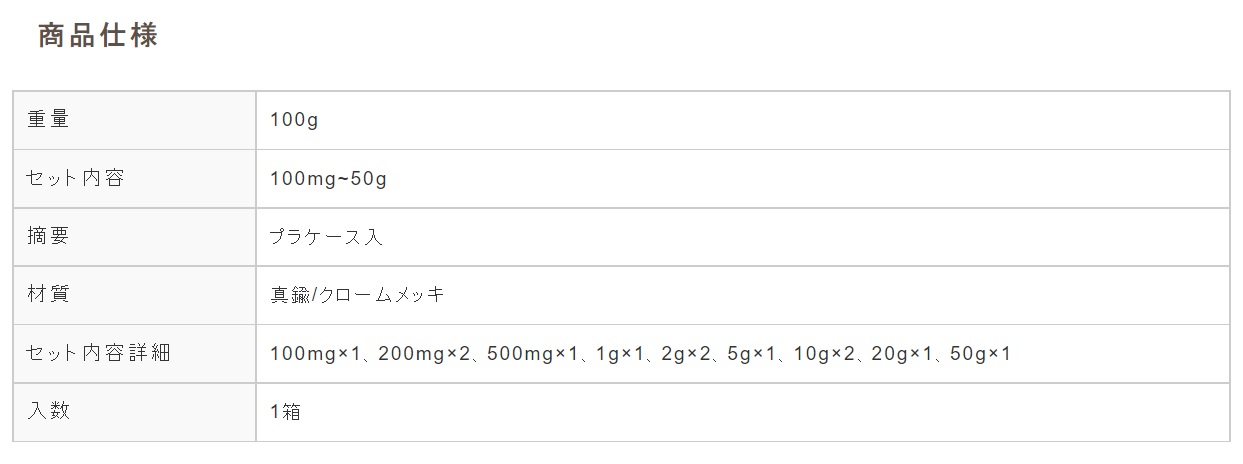Click the 100g weight value
Screen dimensions: 1243x464
[x=294, y=121]
